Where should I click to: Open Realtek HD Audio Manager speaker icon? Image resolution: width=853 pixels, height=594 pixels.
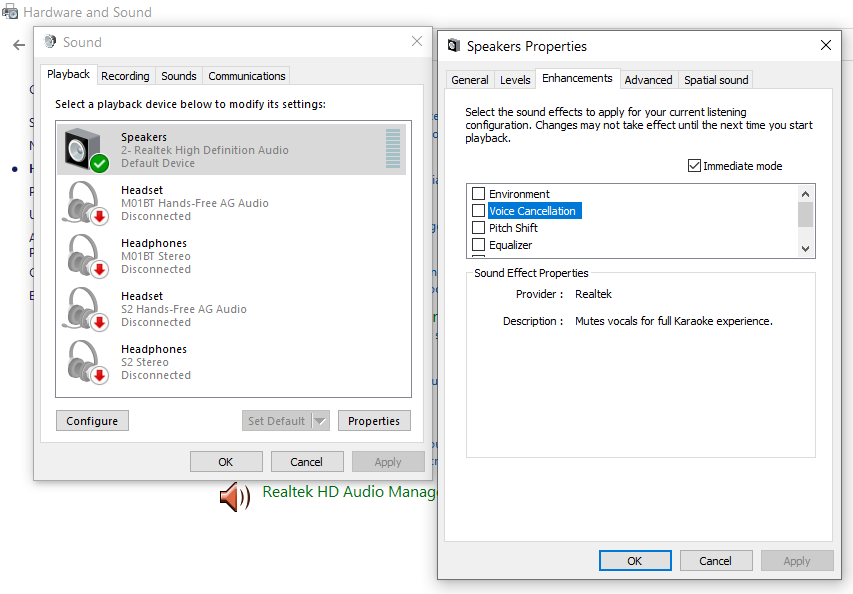234,496
